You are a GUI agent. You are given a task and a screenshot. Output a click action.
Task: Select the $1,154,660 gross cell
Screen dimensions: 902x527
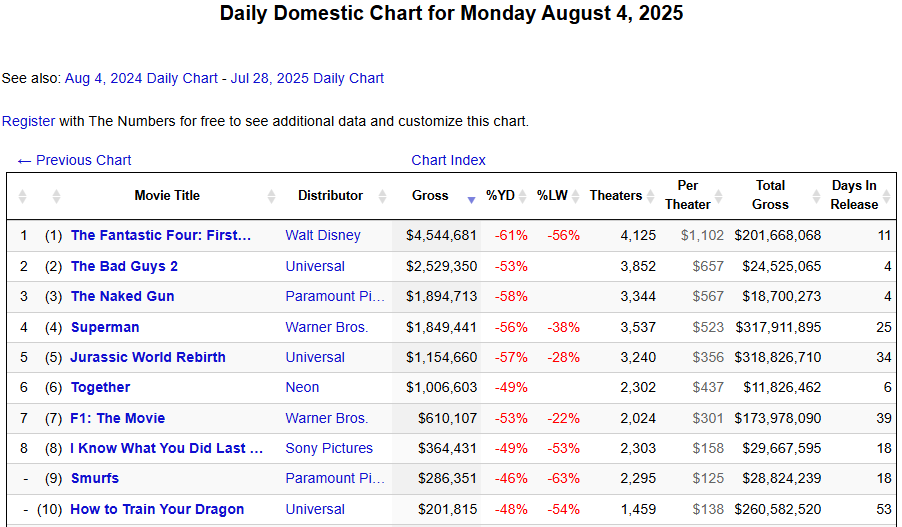(441, 357)
